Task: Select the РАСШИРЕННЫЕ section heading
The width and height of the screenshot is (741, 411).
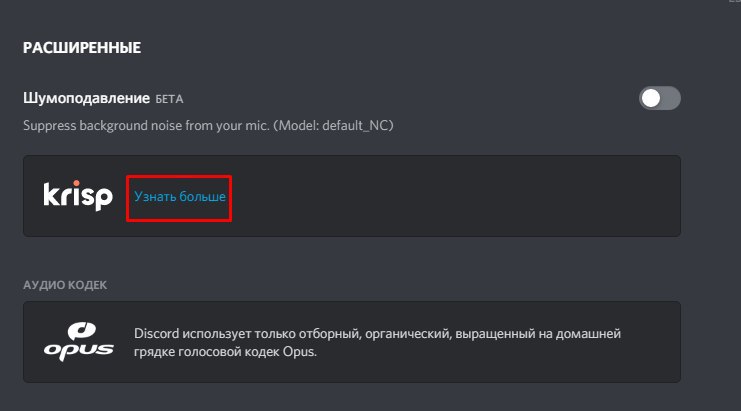Action: click(82, 48)
